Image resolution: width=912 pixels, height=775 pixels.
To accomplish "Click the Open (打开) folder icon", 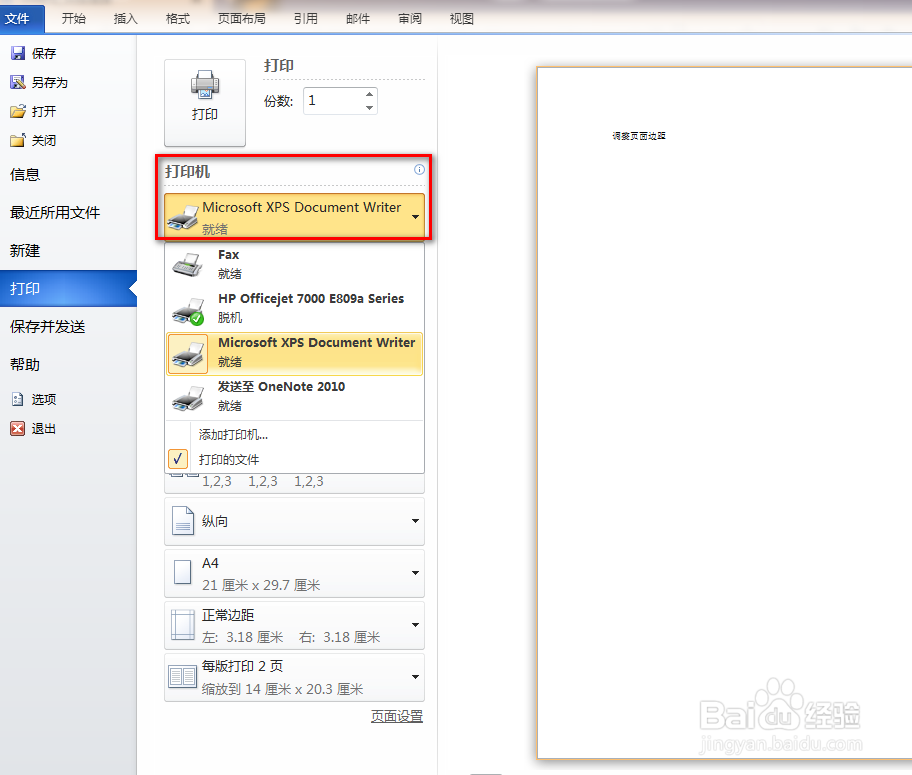I will (x=18, y=111).
